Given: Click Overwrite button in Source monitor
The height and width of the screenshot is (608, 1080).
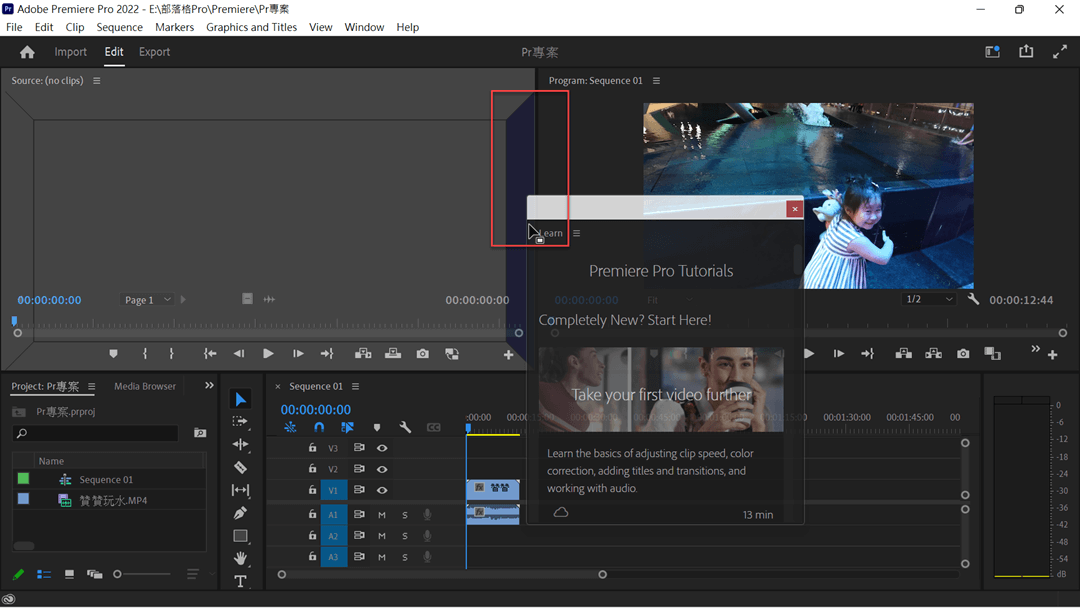Looking at the screenshot, I should tap(393, 354).
